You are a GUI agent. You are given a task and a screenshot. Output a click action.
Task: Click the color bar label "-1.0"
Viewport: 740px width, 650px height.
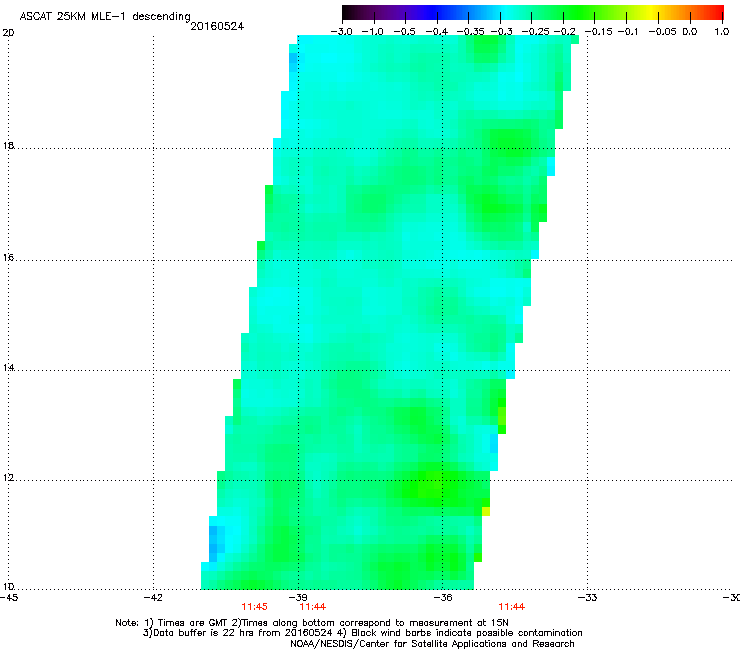coord(372,32)
